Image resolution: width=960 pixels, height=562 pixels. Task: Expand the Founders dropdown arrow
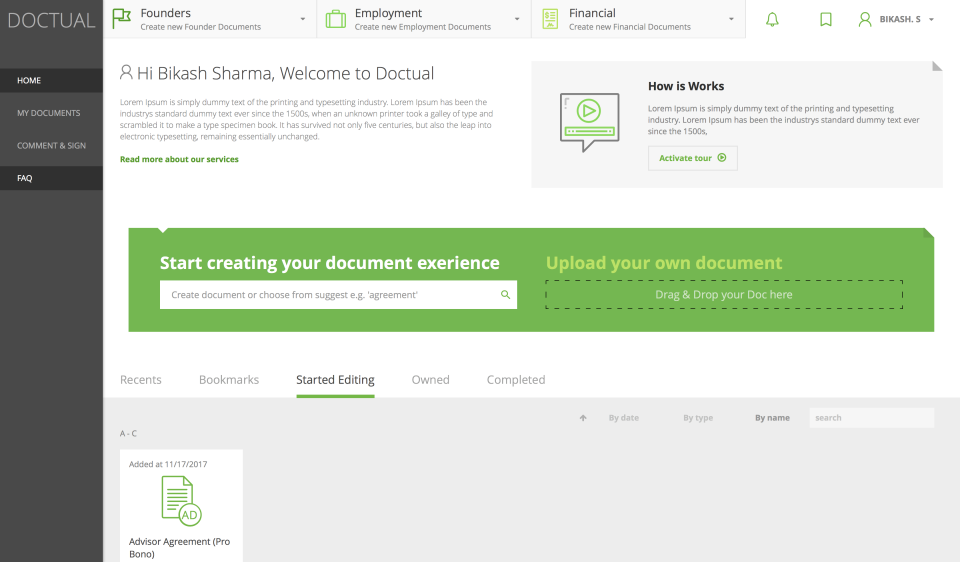pyautogui.click(x=302, y=19)
